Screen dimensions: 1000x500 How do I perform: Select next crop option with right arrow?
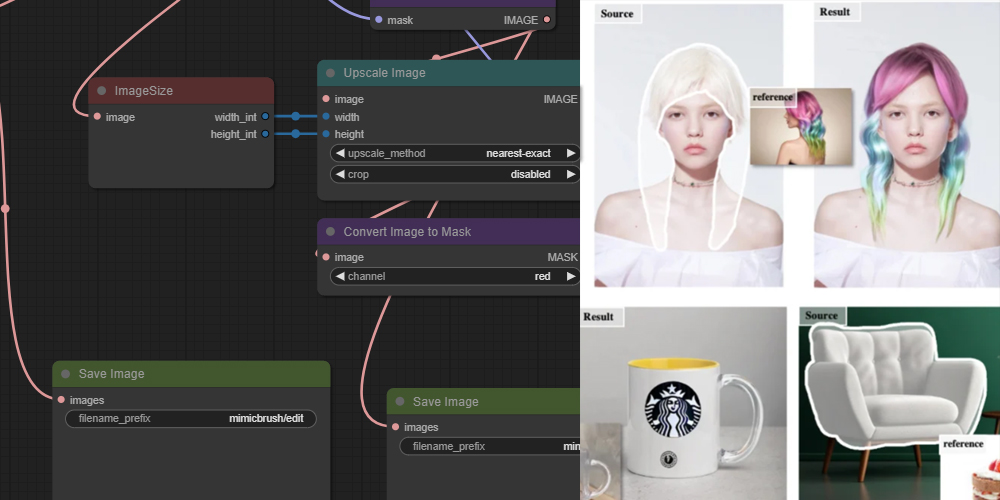tap(571, 174)
